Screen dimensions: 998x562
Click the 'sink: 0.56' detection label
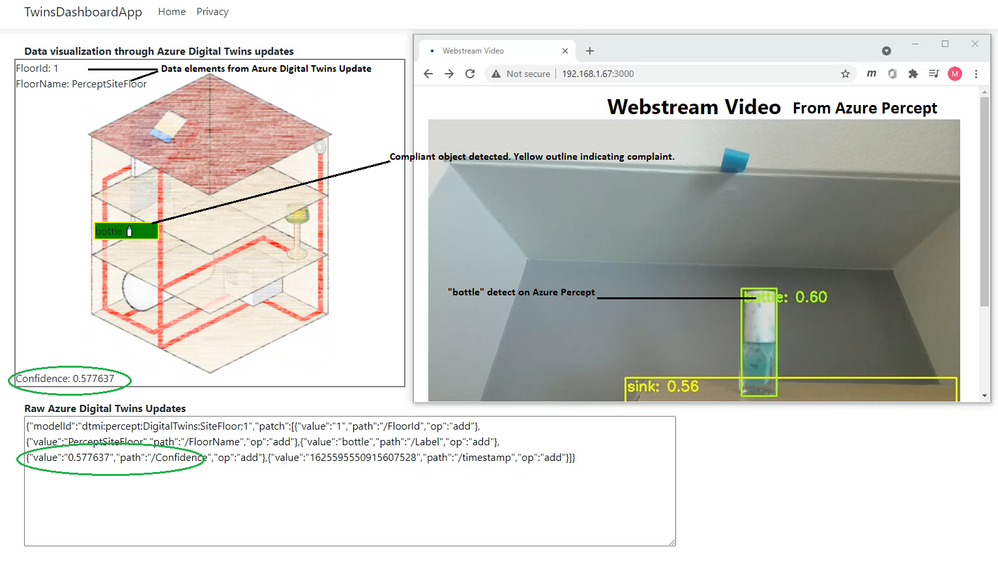[x=663, y=386]
